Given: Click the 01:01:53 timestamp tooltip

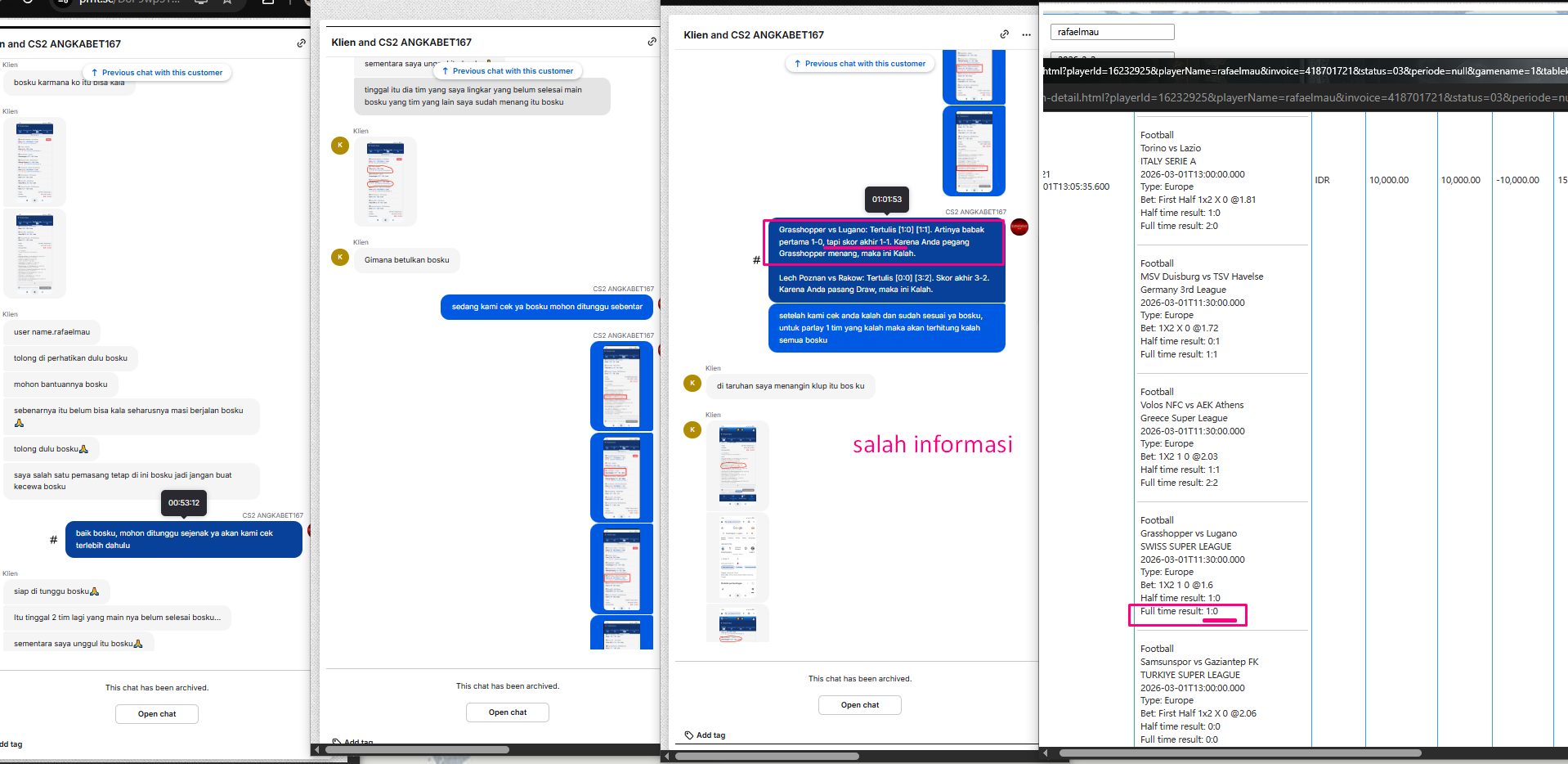Looking at the screenshot, I should pyautogui.click(x=887, y=199).
